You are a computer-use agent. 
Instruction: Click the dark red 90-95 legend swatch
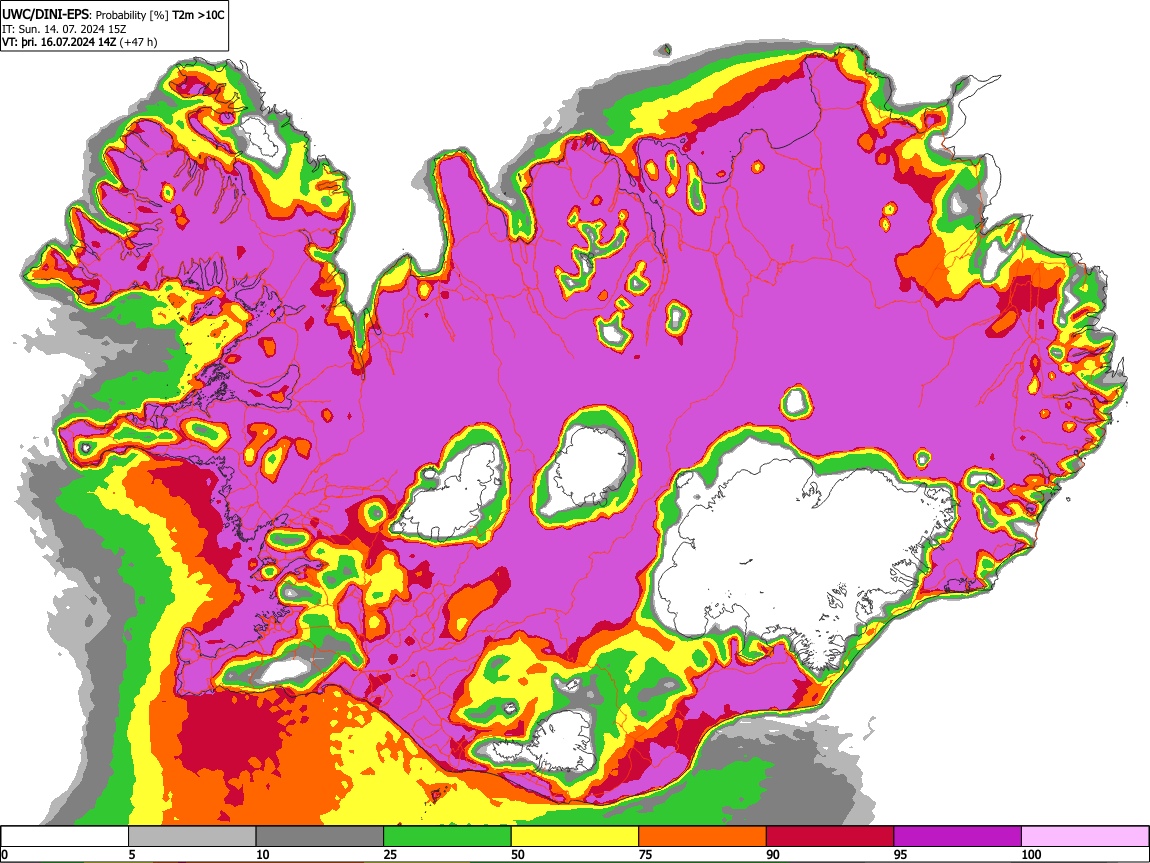[x=830, y=836]
